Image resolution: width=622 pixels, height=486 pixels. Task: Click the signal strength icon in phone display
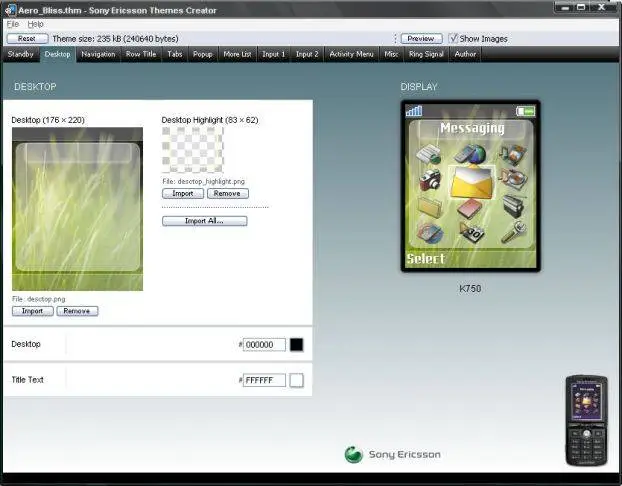coord(414,111)
